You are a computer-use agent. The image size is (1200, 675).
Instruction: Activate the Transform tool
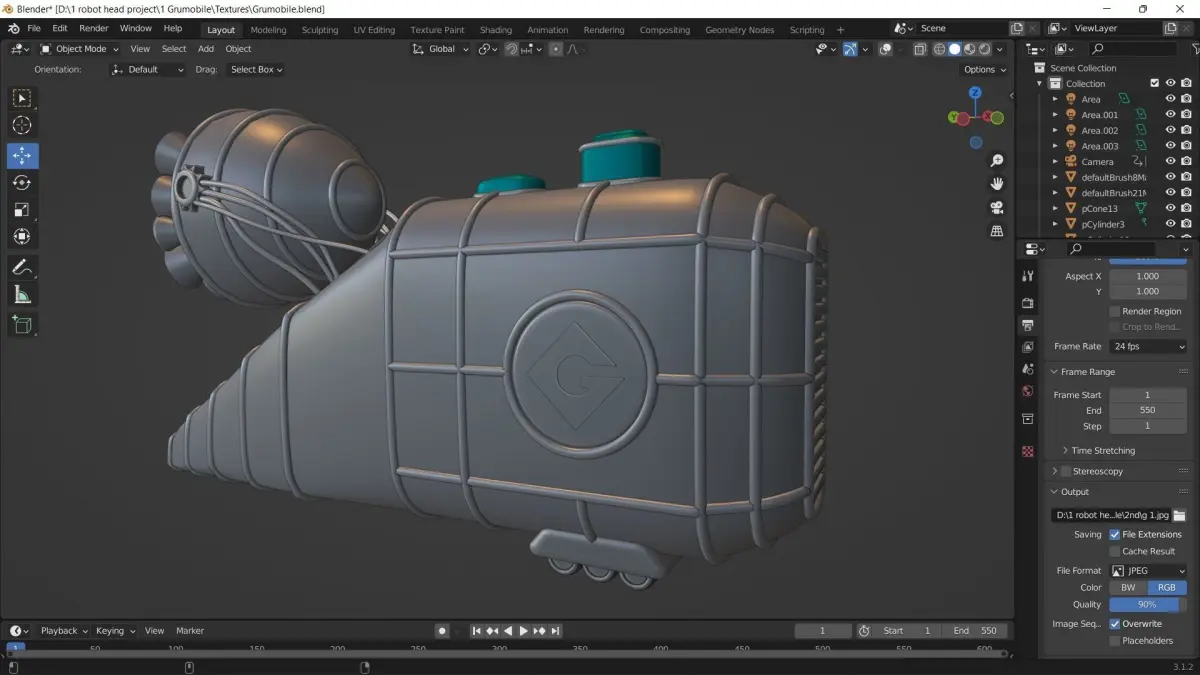[22, 237]
